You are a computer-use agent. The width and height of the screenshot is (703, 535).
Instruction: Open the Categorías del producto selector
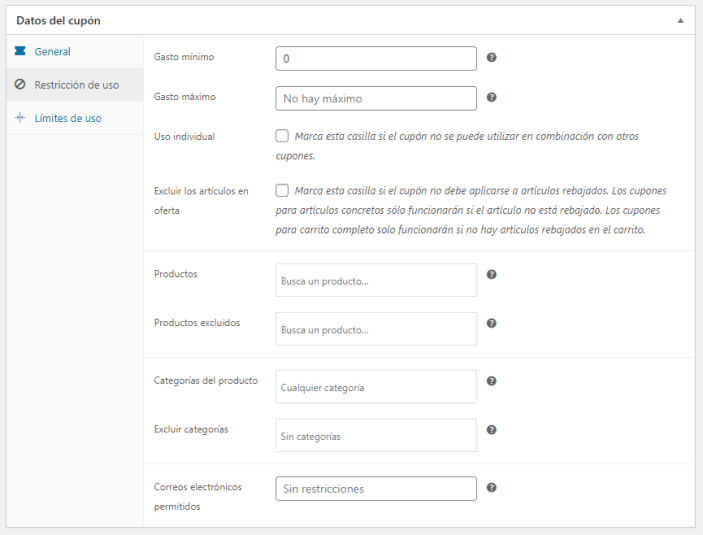click(376, 387)
